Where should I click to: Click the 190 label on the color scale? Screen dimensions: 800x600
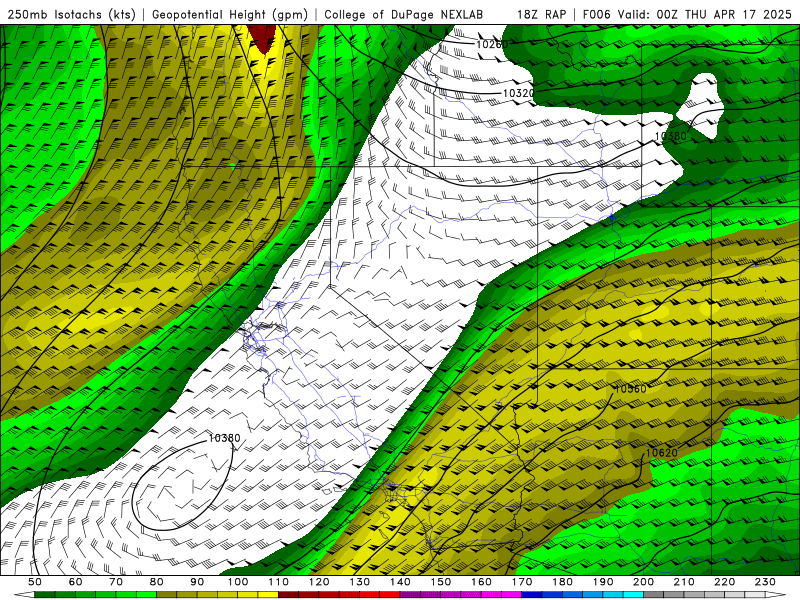[x=603, y=582]
